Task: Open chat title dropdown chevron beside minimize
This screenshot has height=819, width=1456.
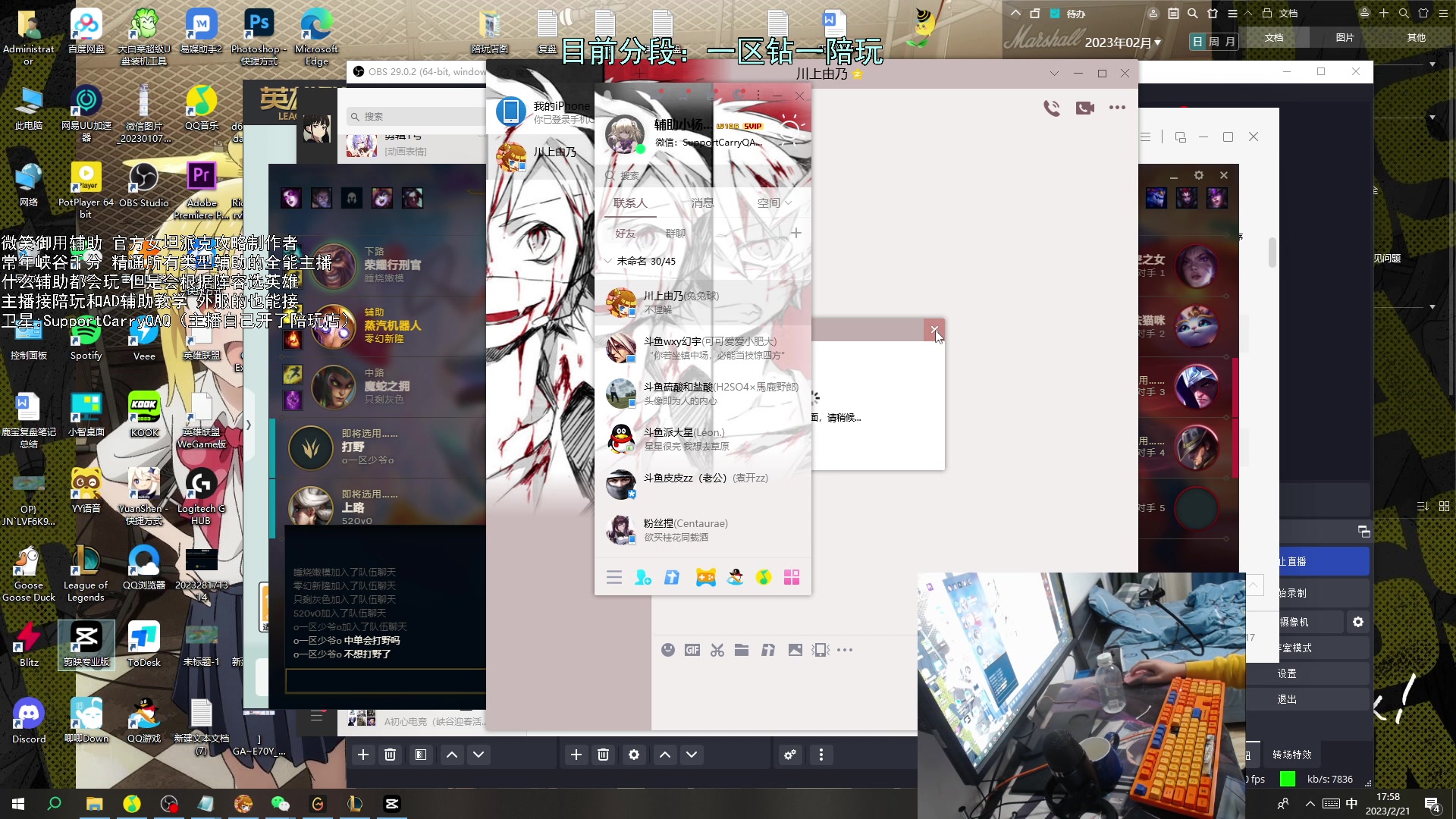Action: [x=1054, y=74]
